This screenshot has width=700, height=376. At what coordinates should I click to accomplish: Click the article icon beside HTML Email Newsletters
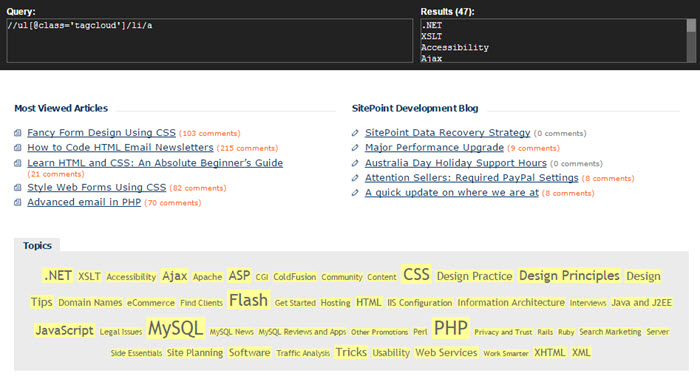click(x=17, y=147)
